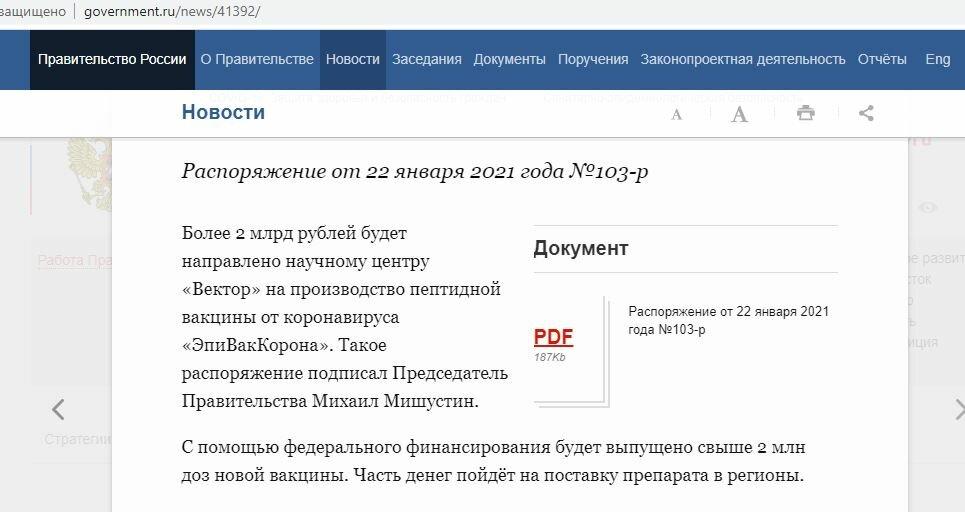
Task: Open Правительство России home link
Action: [x=112, y=60]
